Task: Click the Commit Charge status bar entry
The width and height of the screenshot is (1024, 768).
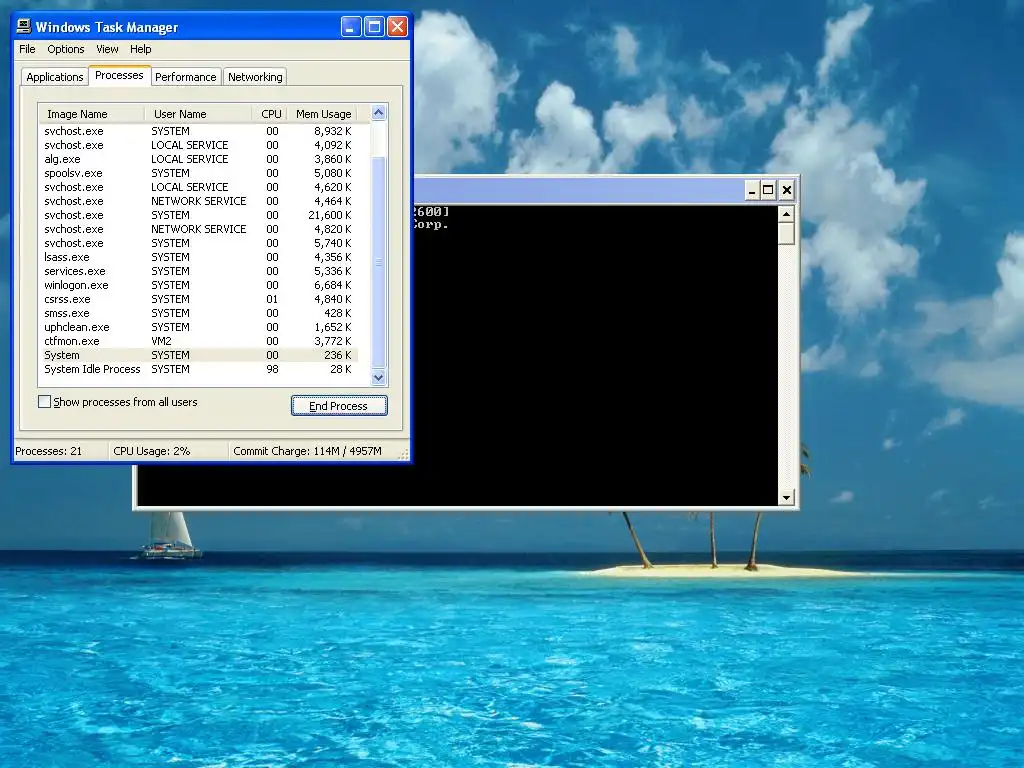Action: [x=313, y=451]
